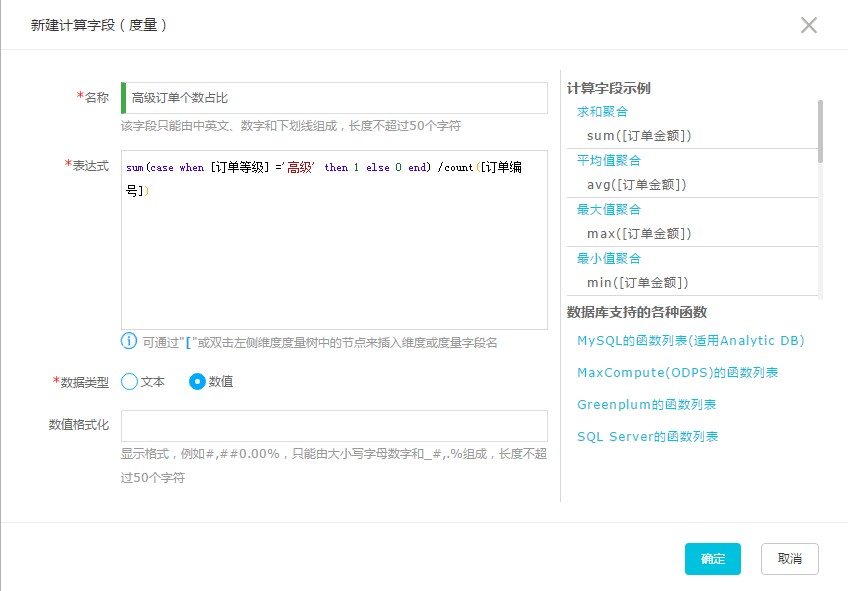
Task: Cancel with the 取消 button
Action: pyautogui.click(x=790, y=559)
